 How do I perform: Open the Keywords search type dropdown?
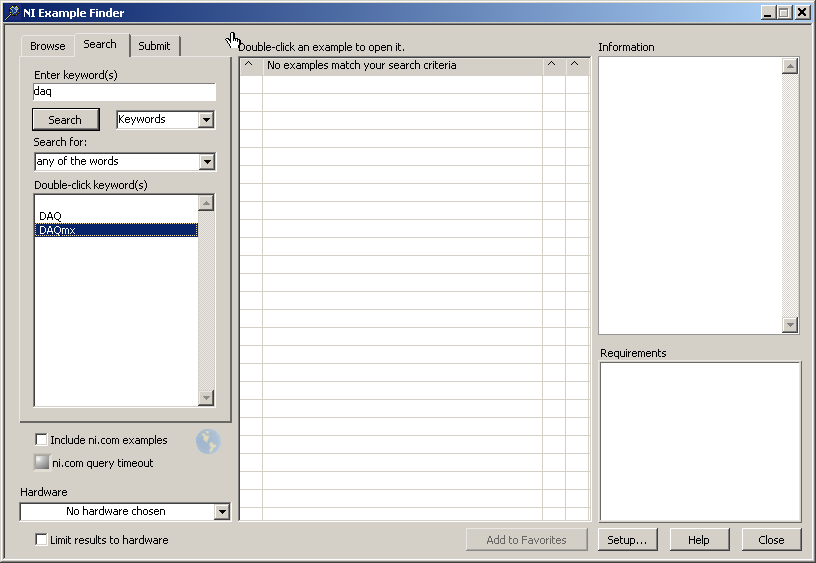[207, 120]
